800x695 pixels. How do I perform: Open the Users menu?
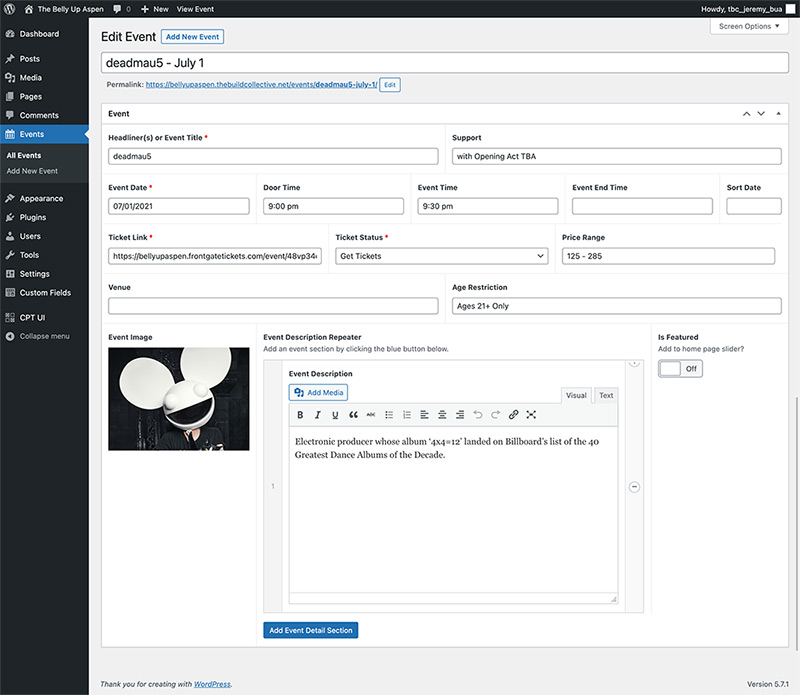[x=44, y=236]
